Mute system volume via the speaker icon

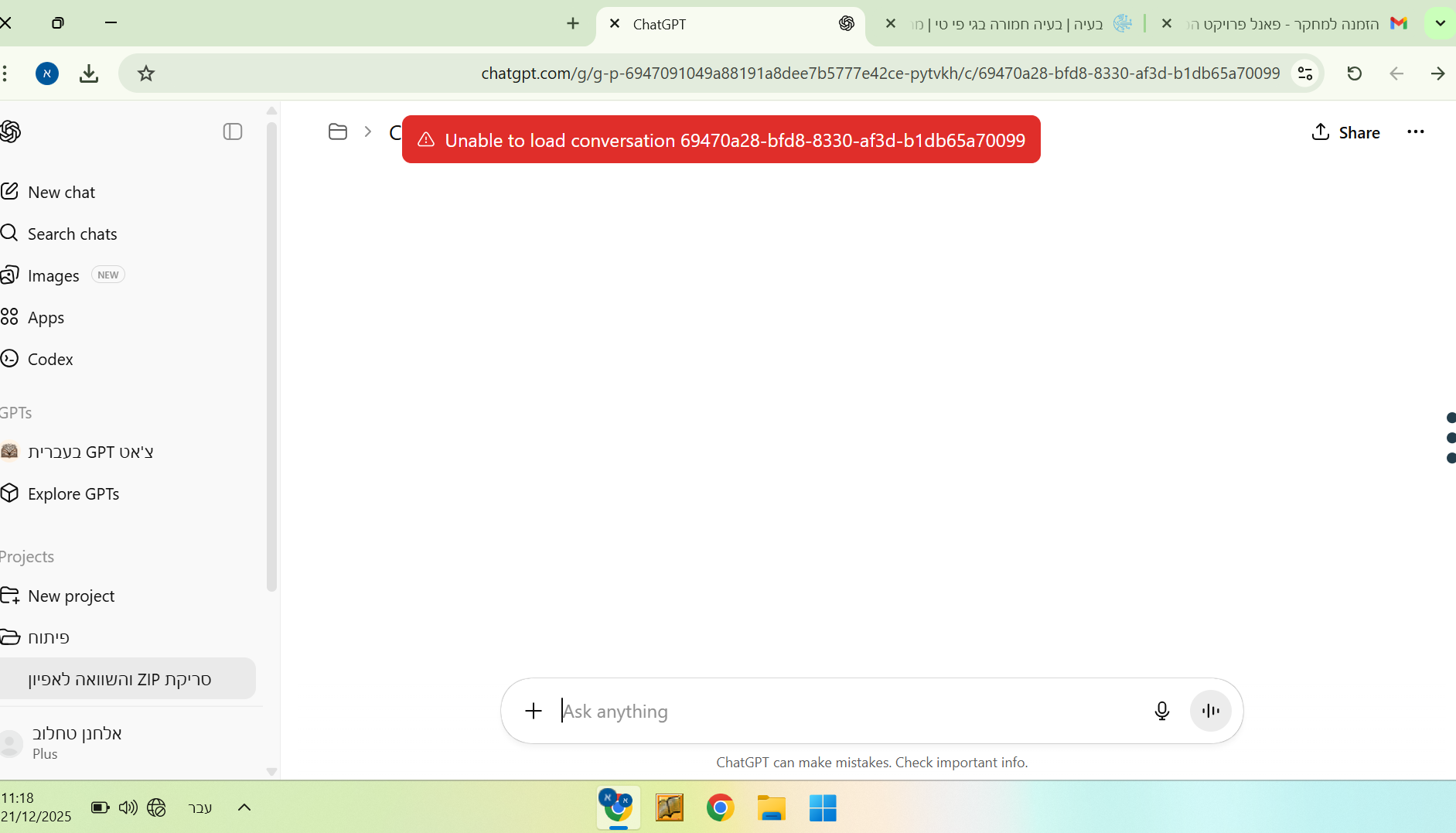128,807
